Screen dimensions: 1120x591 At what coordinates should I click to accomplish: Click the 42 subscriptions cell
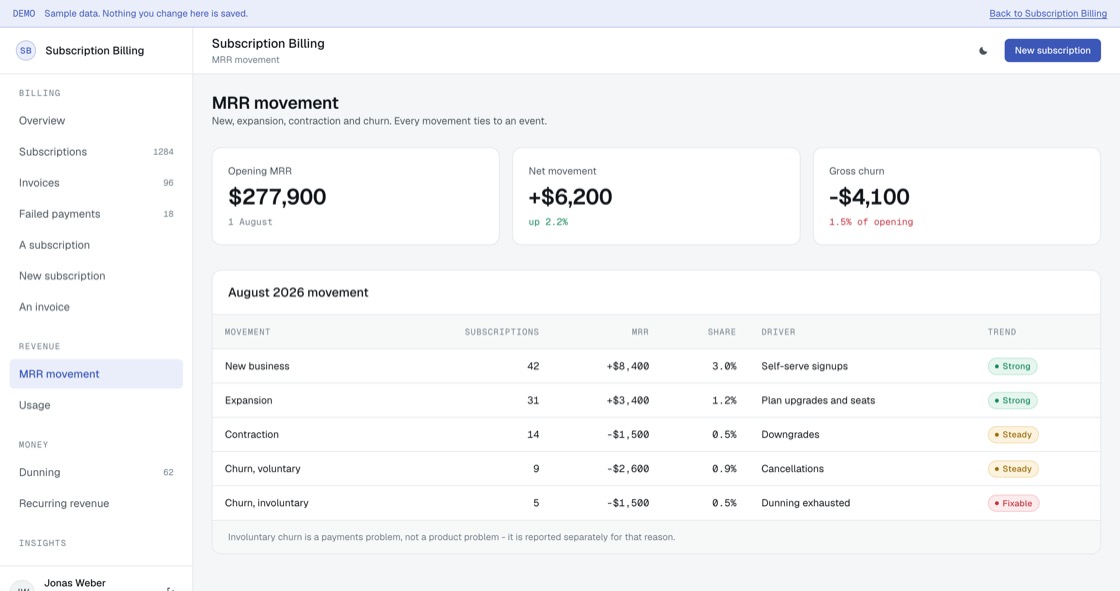click(x=533, y=366)
